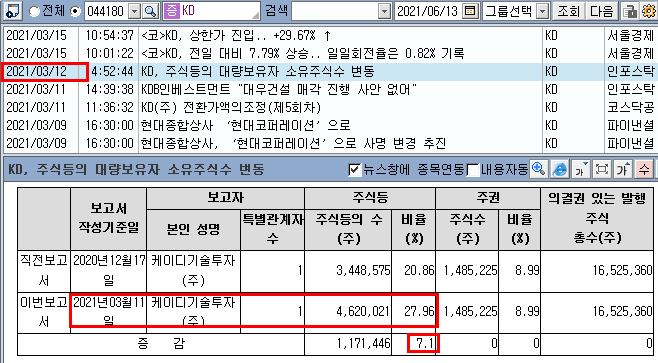Image resolution: width=658 pixels, height=363 pixels.
Task: Open the calendar picker next to 2021/06/13
Action: coord(470,11)
